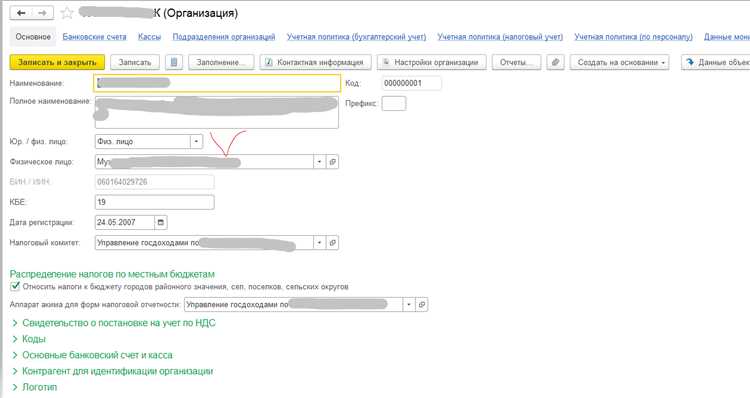Go back with the left arrow button
This screenshot has height=398, width=750.
(21, 13)
